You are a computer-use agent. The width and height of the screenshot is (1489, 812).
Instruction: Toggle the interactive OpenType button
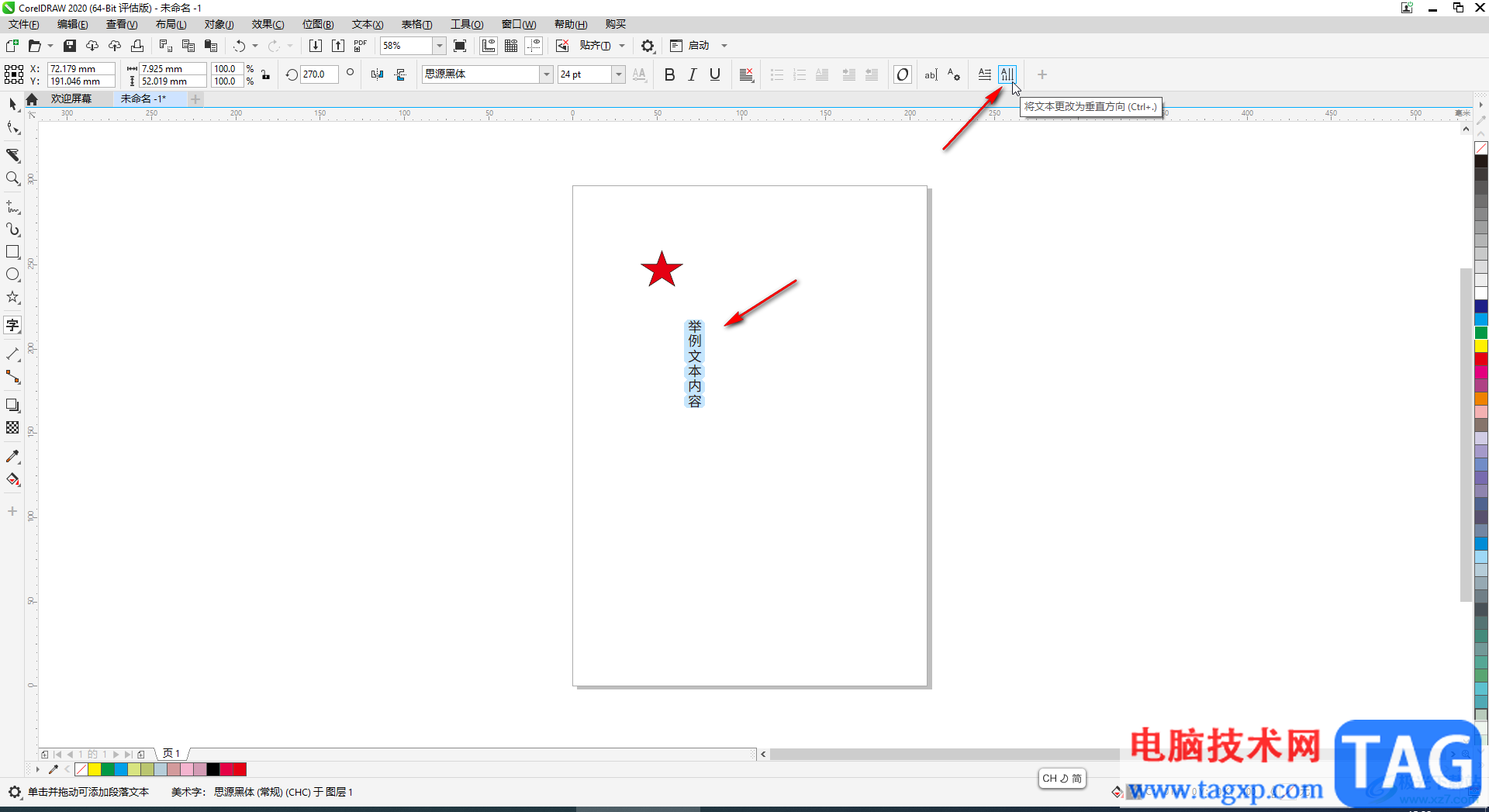tap(903, 74)
